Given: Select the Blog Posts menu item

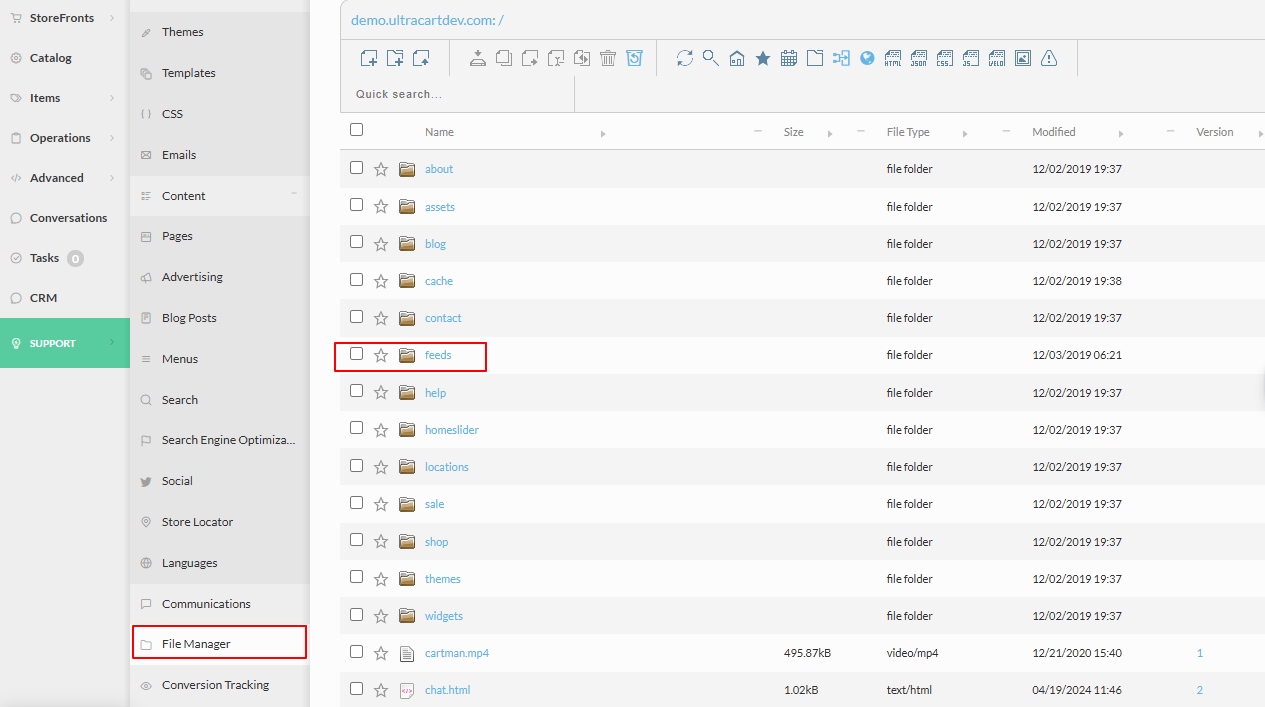Looking at the screenshot, I should tap(189, 318).
